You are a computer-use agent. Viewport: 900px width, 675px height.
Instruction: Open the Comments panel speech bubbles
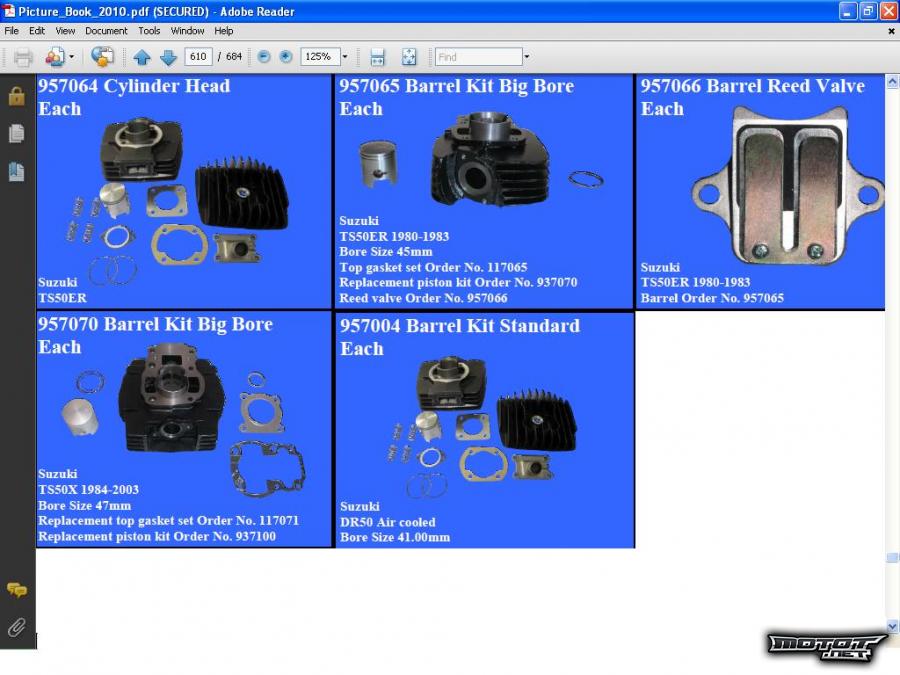(17, 590)
